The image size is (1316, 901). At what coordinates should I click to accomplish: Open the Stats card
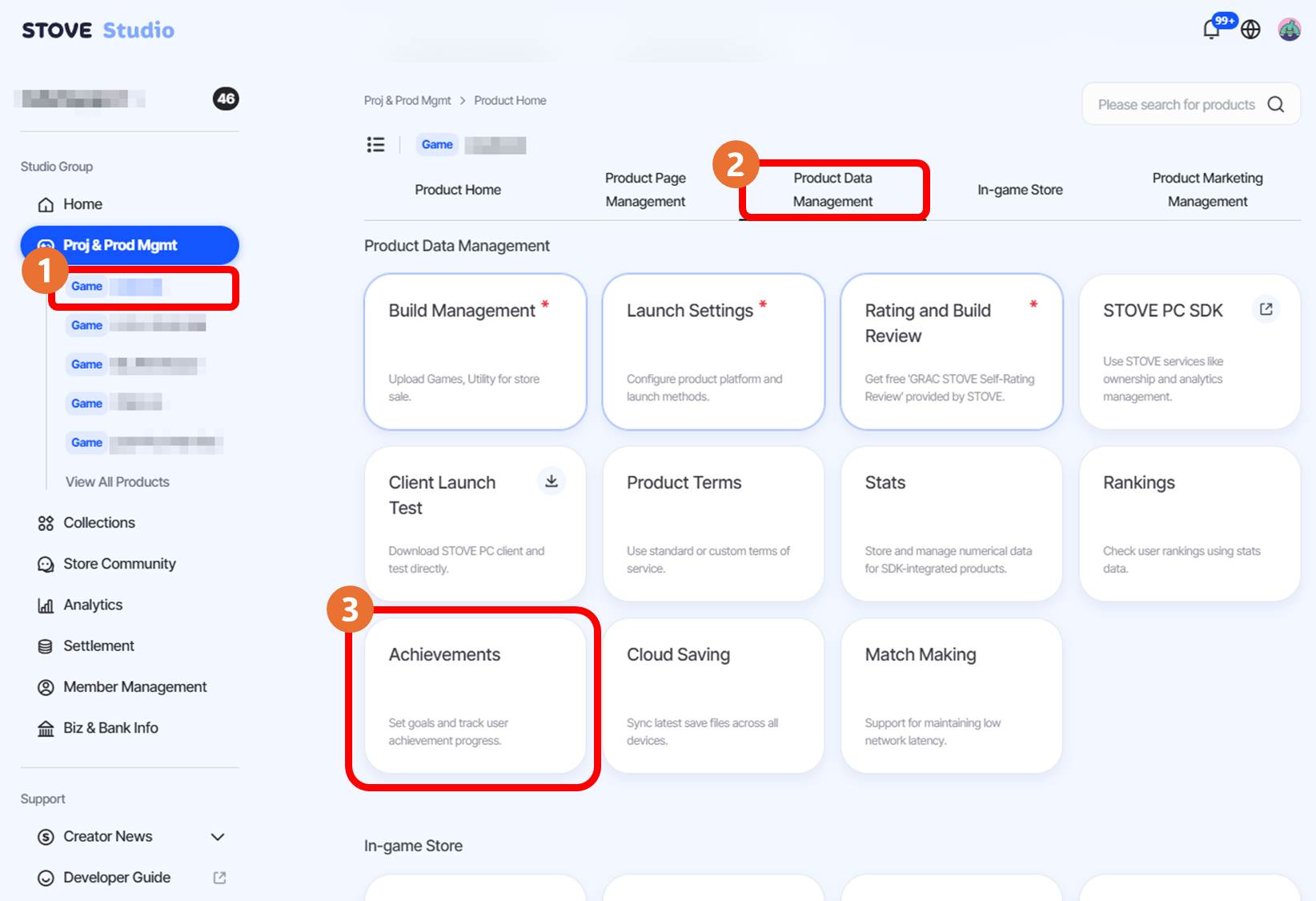952,524
